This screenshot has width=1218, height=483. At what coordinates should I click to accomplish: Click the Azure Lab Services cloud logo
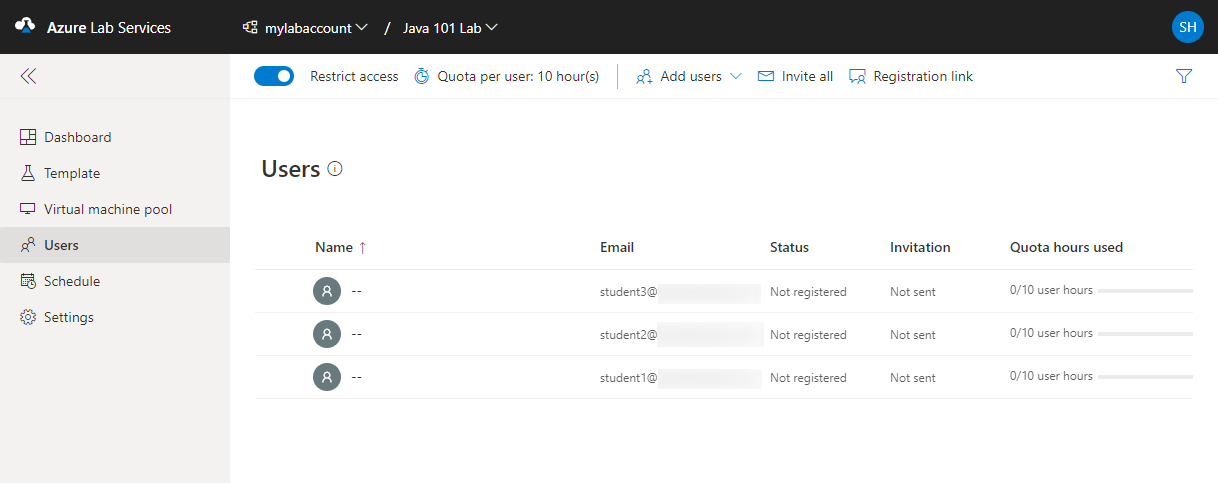coord(25,27)
